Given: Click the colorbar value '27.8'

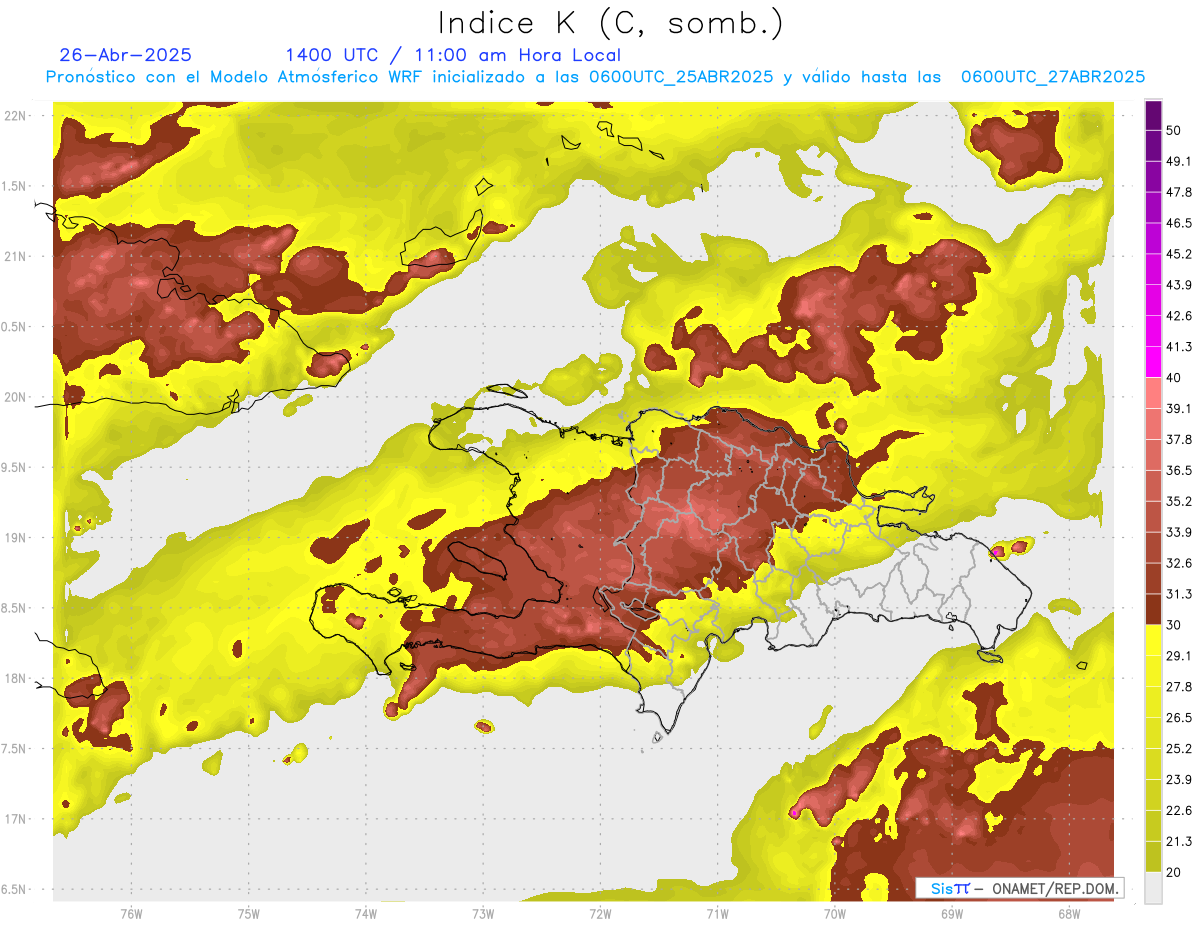Looking at the screenshot, I should click(x=1179, y=687).
